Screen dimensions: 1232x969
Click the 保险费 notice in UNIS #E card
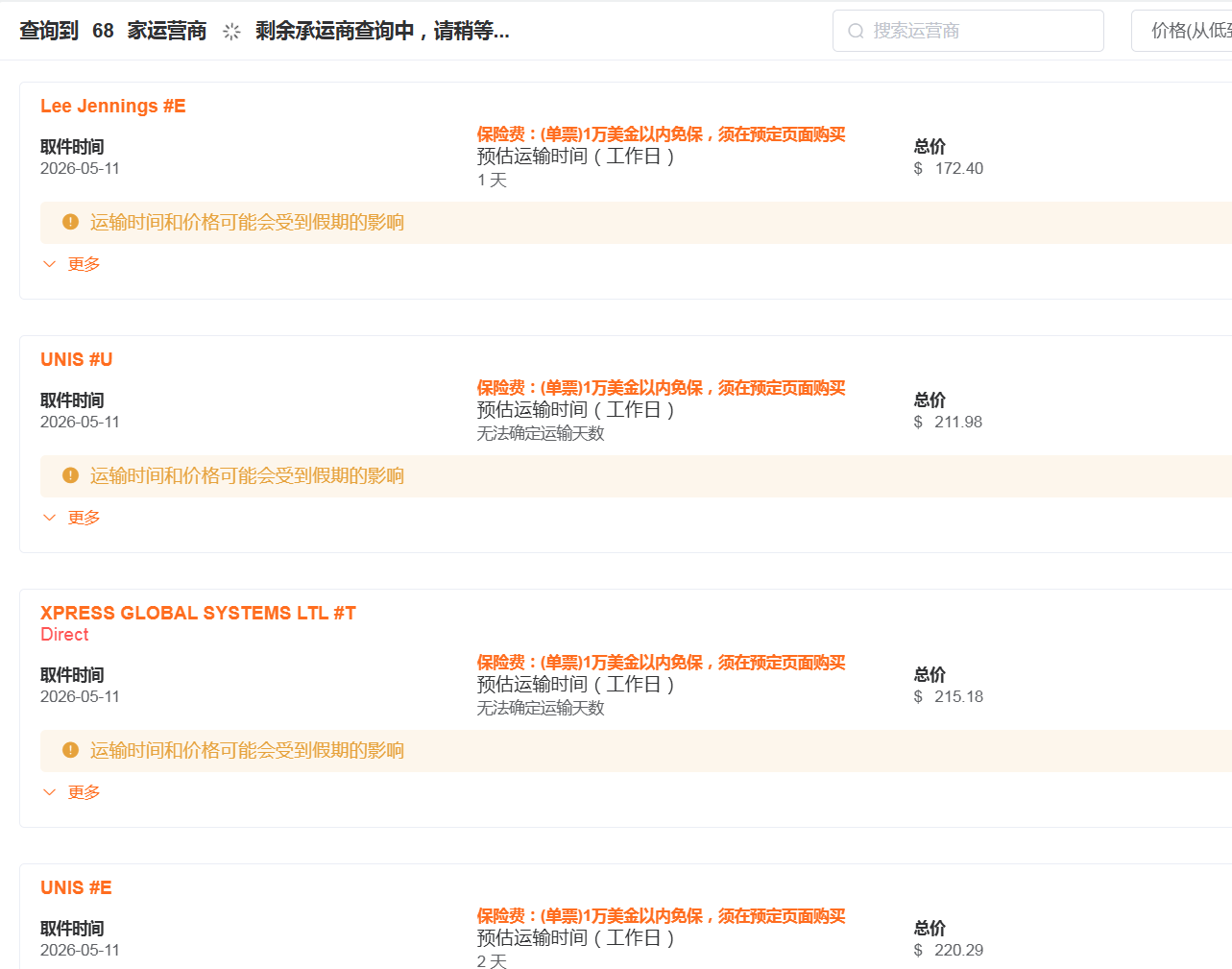point(661,916)
